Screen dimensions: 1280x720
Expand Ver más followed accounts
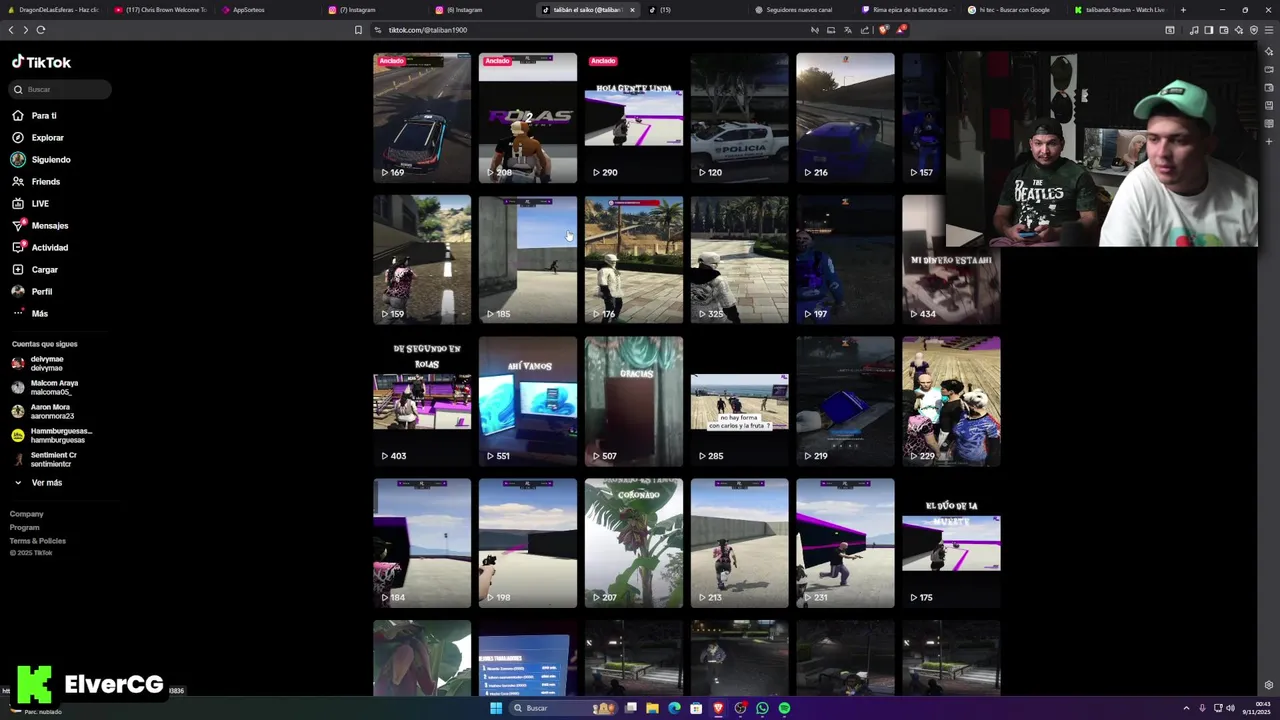click(x=38, y=483)
